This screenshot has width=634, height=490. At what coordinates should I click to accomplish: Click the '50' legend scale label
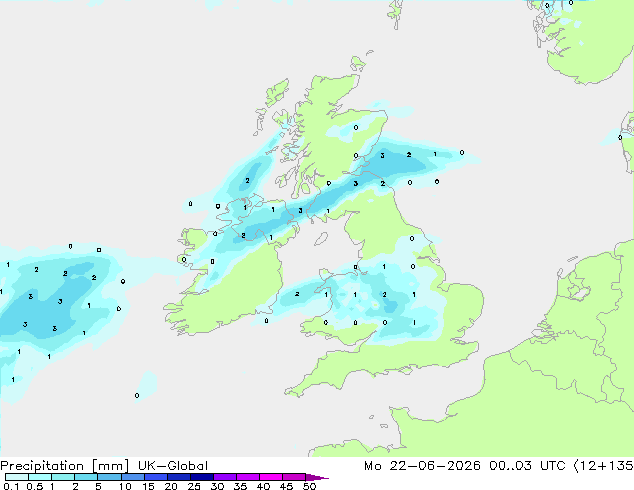click(309, 486)
